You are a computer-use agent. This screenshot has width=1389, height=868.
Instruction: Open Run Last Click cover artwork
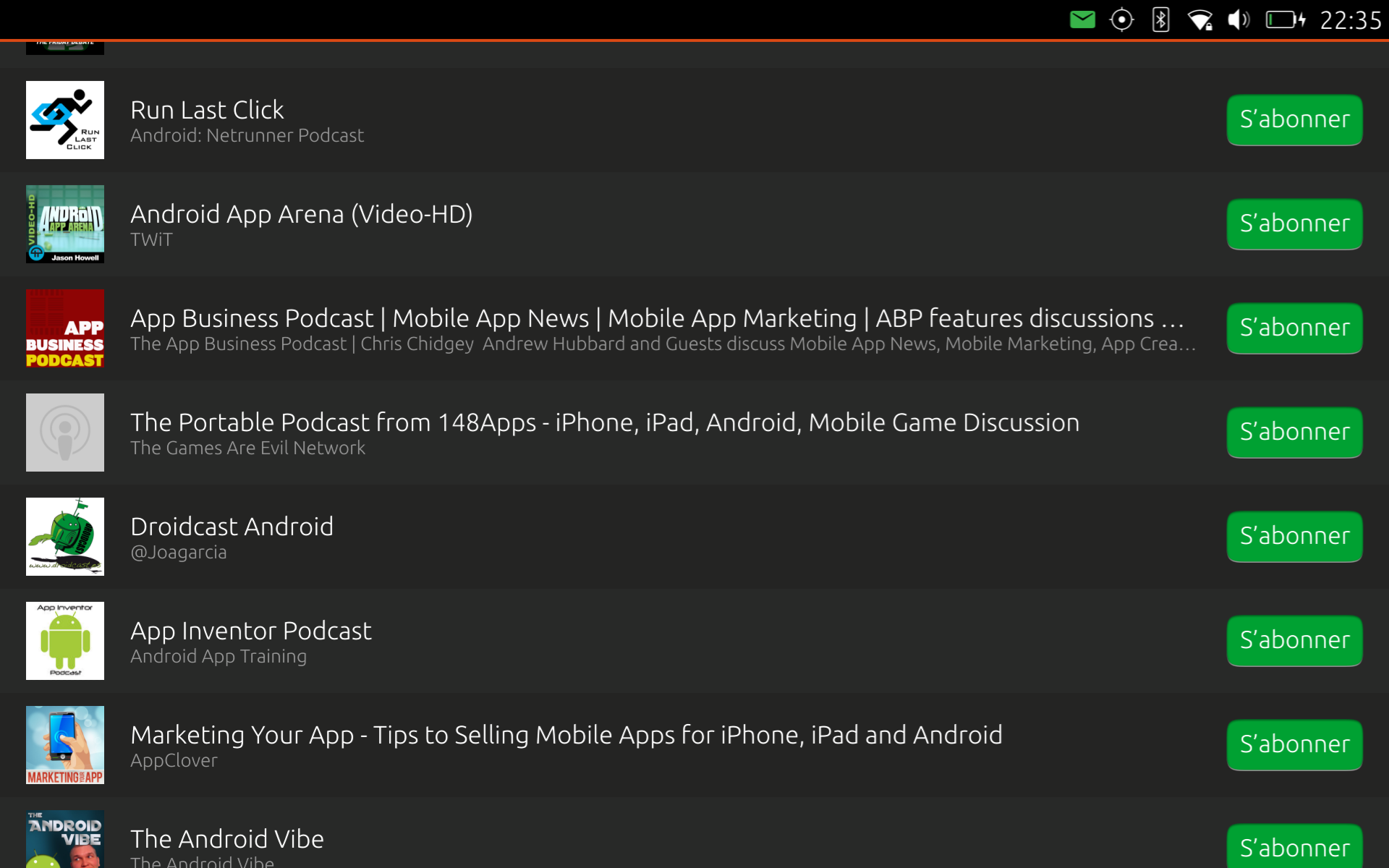[65, 120]
